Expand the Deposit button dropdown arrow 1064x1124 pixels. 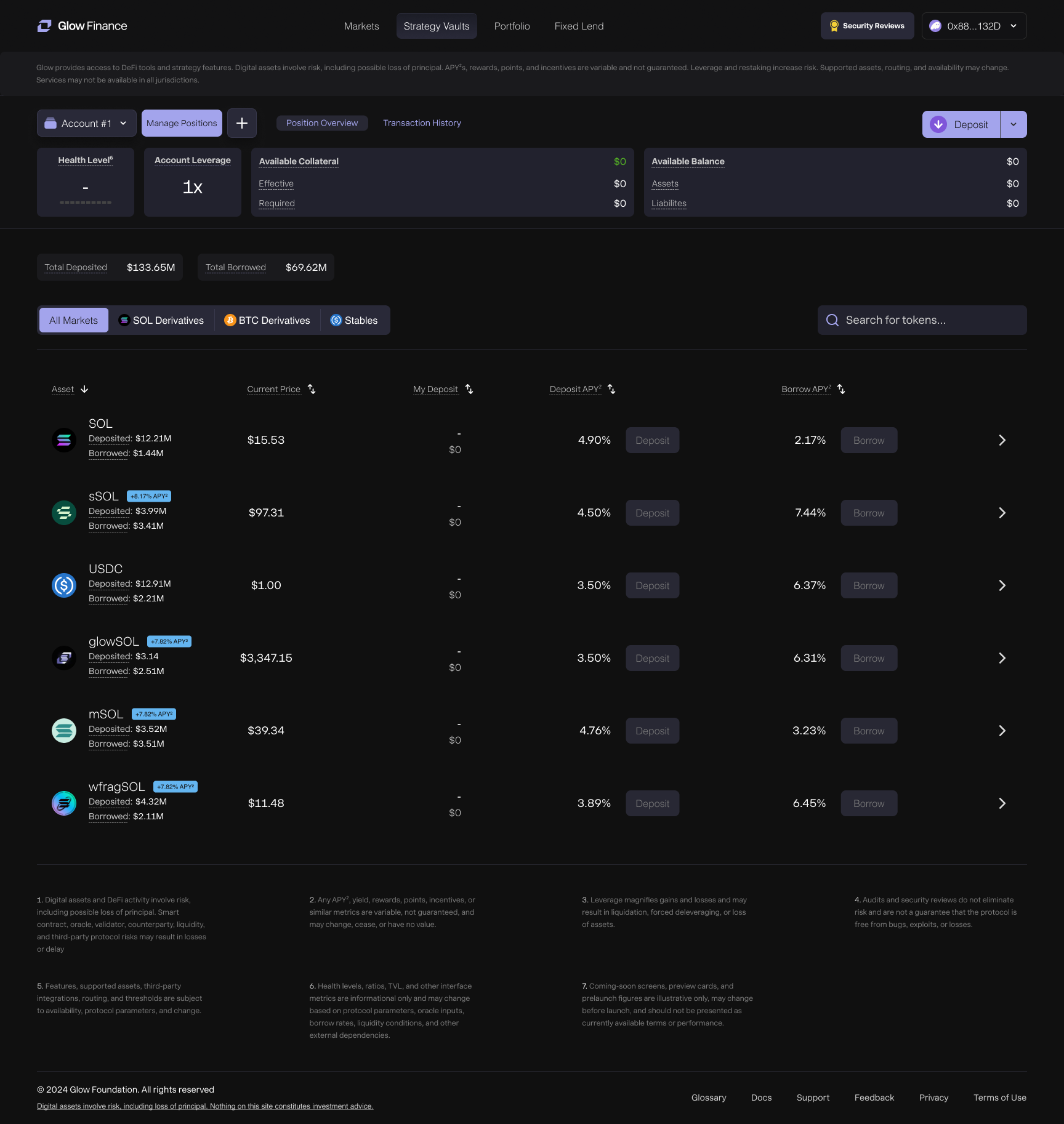pos(1014,124)
